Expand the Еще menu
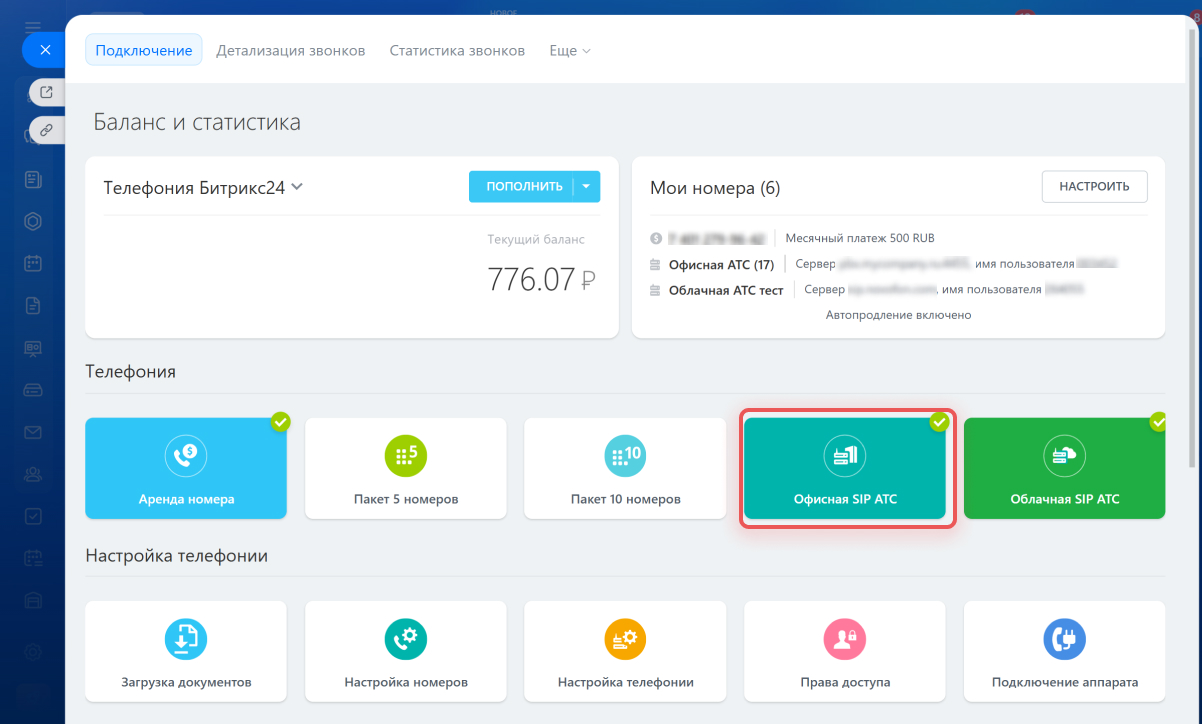1202x724 pixels. tap(570, 50)
